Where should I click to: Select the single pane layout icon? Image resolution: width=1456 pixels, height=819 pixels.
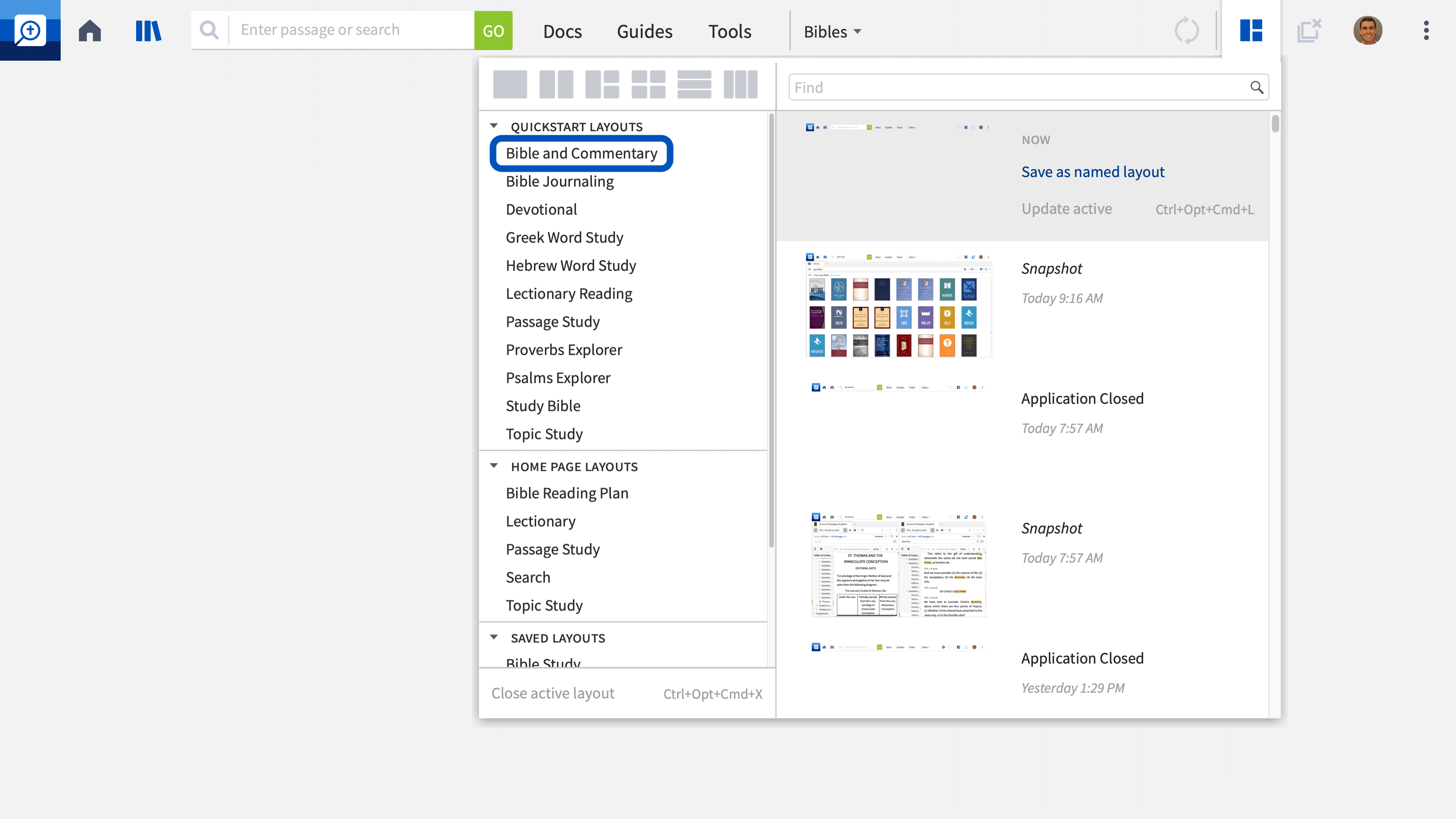coord(509,85)
